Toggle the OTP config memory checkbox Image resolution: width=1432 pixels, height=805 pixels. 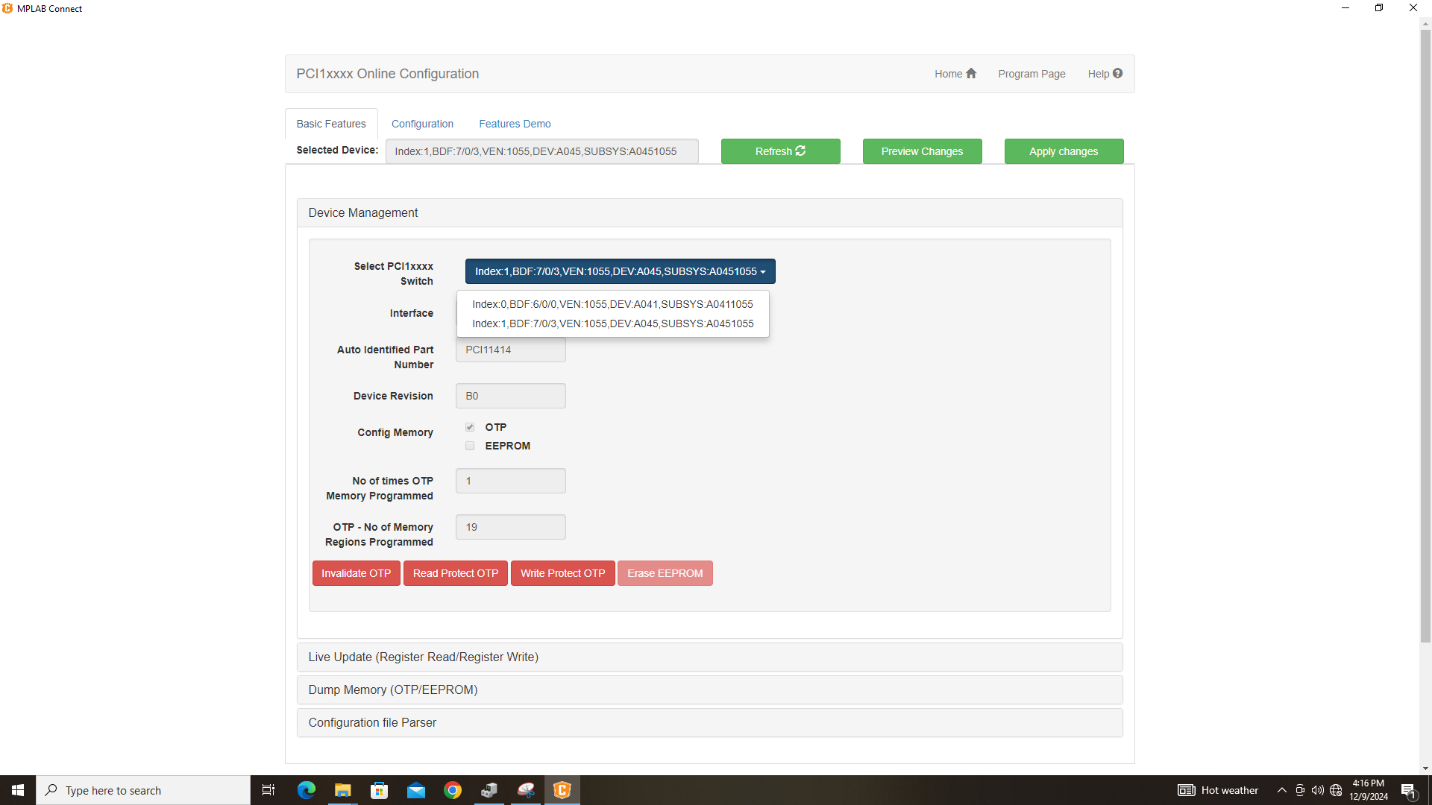[470, 427]
